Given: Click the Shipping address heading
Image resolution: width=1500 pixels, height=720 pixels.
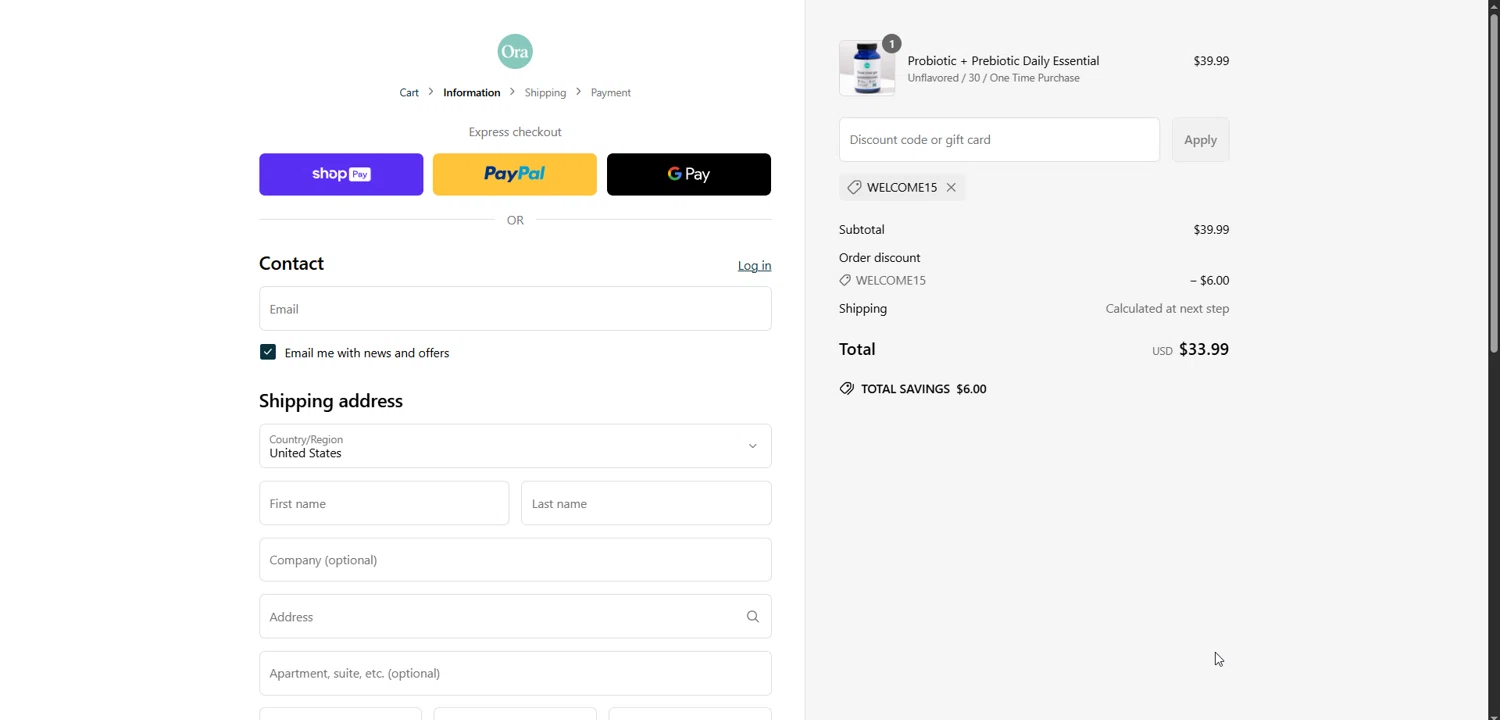Looking at the screenshot, I should (331, 401).
